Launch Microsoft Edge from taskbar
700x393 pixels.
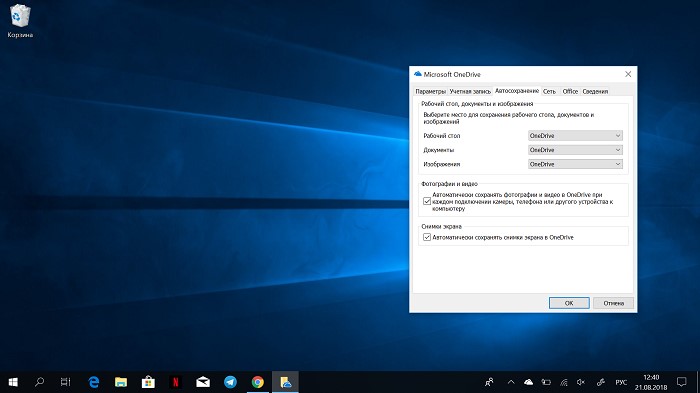[94, 382]
